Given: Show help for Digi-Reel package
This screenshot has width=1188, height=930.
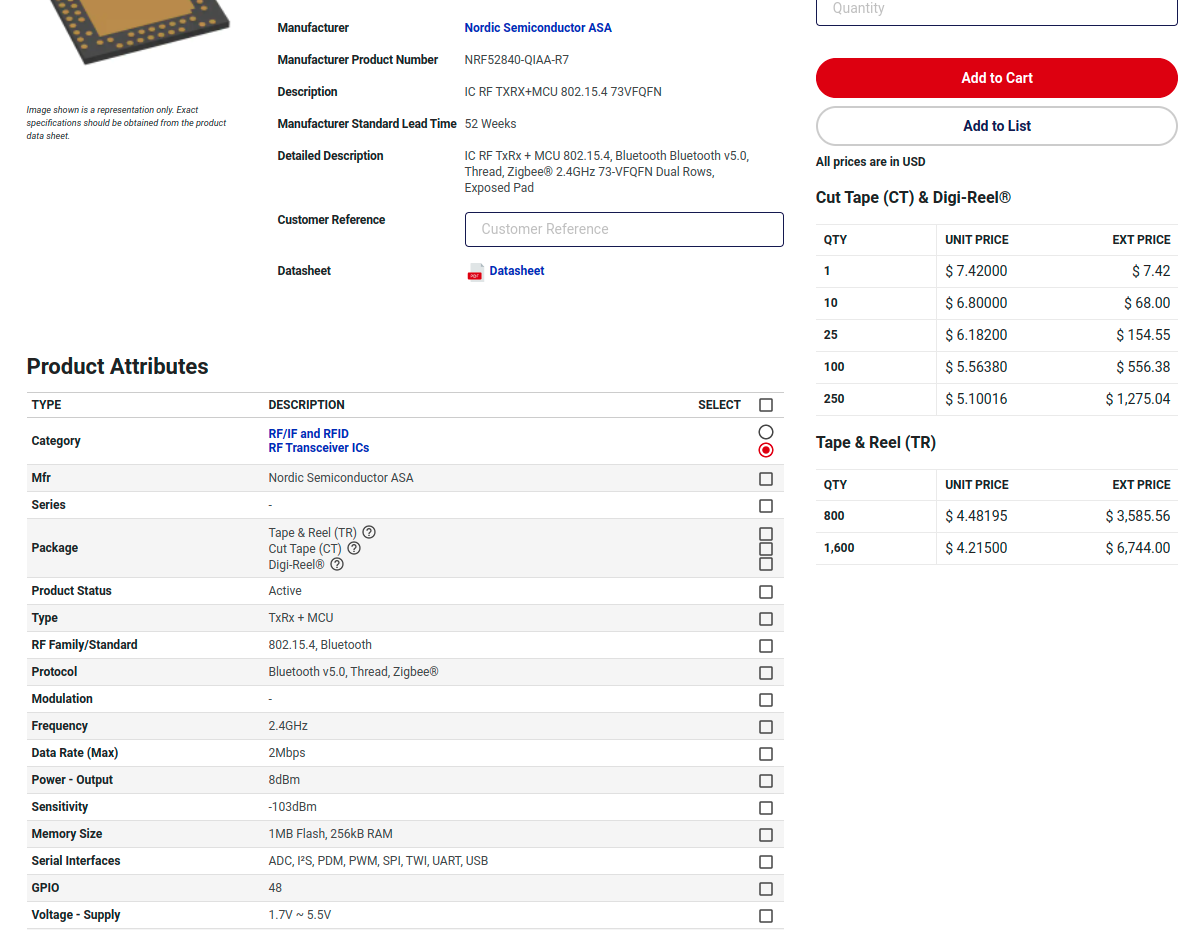Looking at the screenshot, I should pos(337,564).
